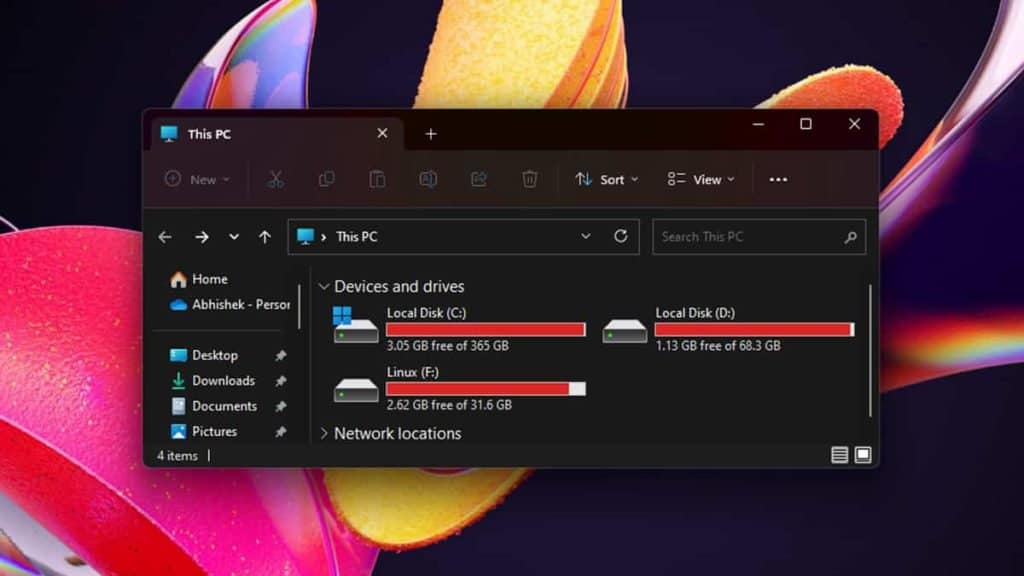1024x576 pixels.
Task: Select the Copy icon
Action: [326, 179]
